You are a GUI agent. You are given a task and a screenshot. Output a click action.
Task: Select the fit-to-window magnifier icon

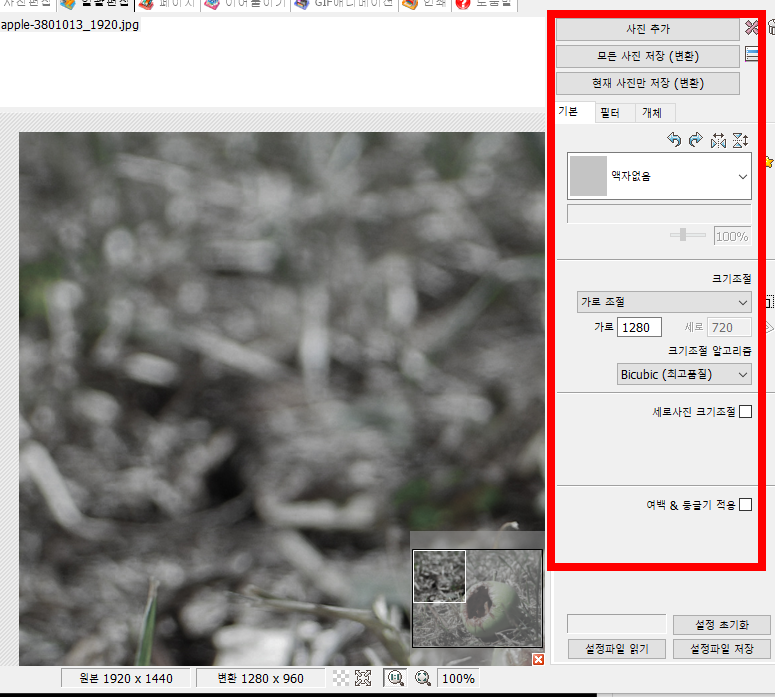pyautogui.click(x=423, y=678)
